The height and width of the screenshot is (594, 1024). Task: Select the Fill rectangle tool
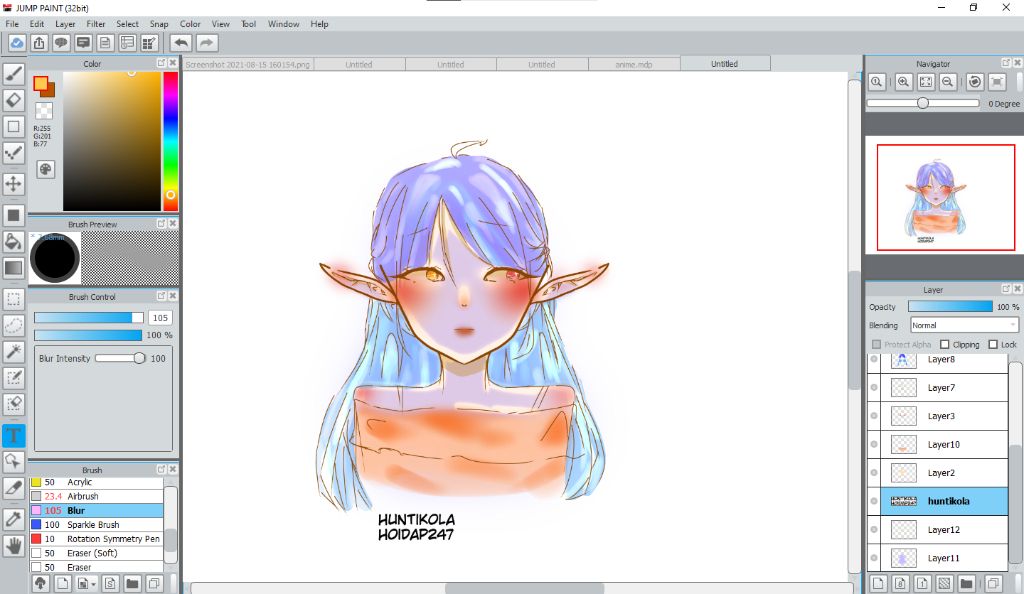14,215
